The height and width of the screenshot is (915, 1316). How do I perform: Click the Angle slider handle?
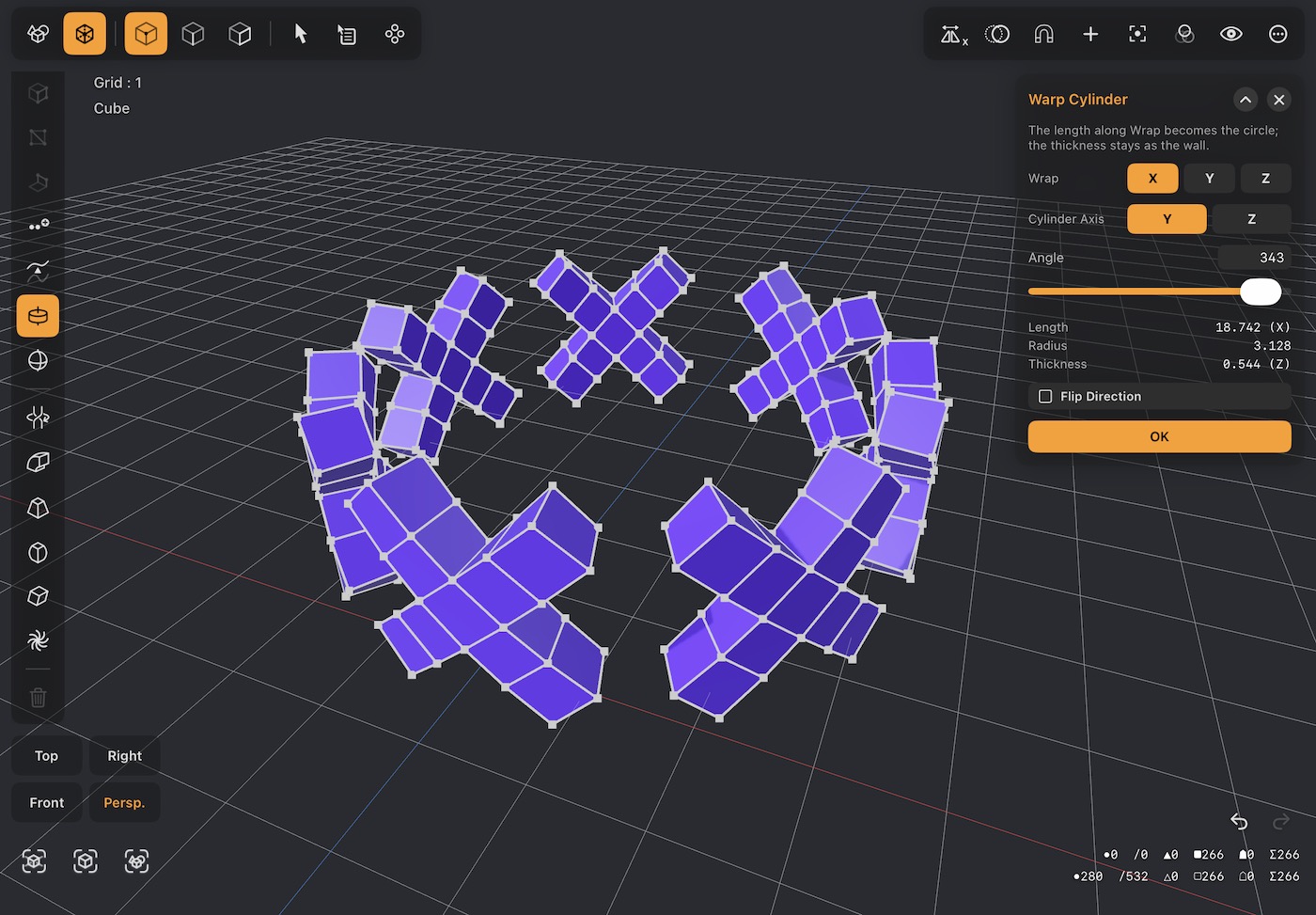(1261, 292)
